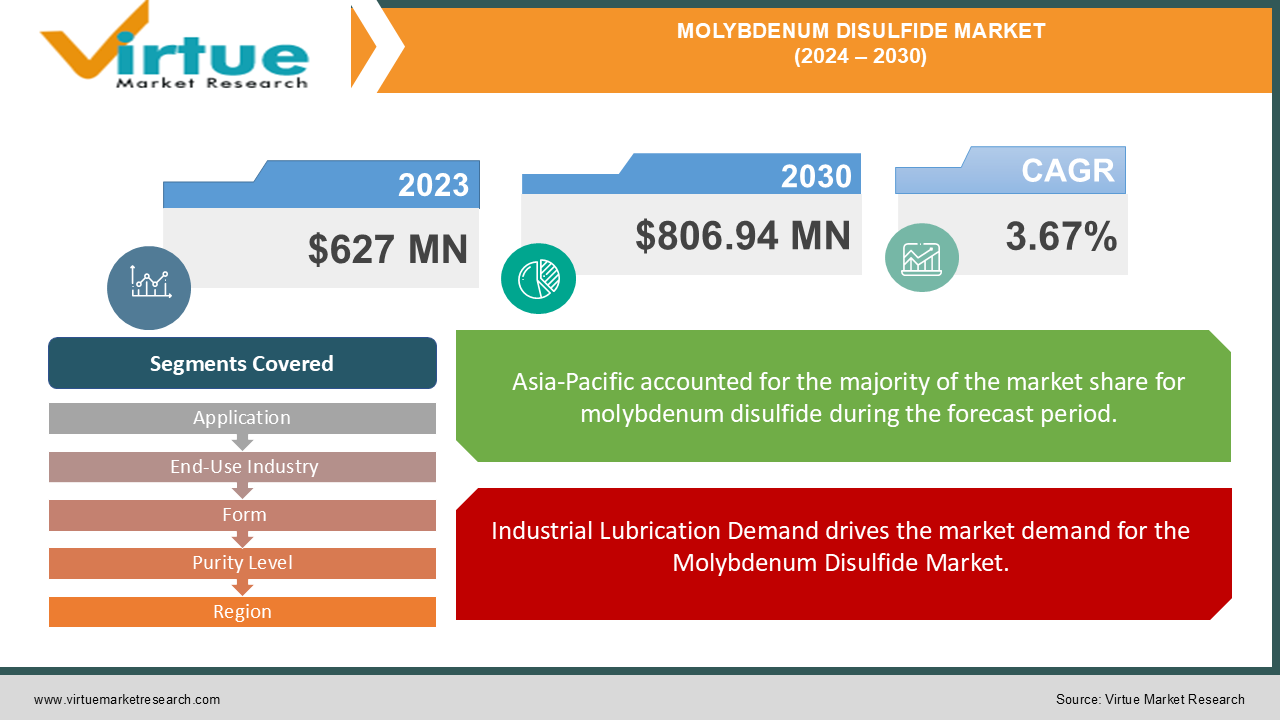1280x720 pixels.
Task: Select the Region segment bar
Action: click(x=242, y=612)
